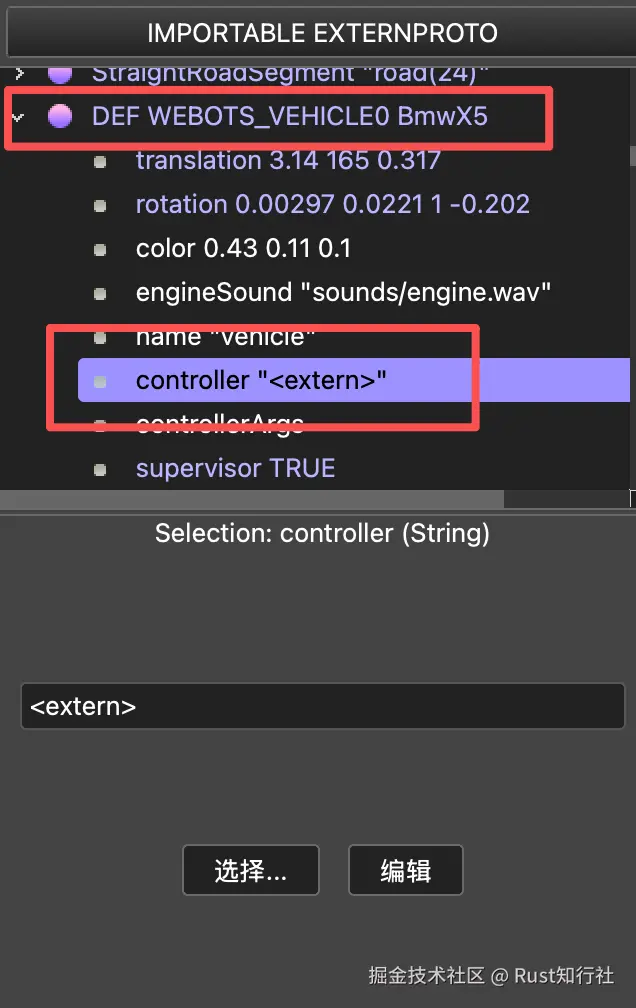Click inside the <extern> text field
Image resolution: width=636 pixels, height=1008 pixels.
coord(320,706)
